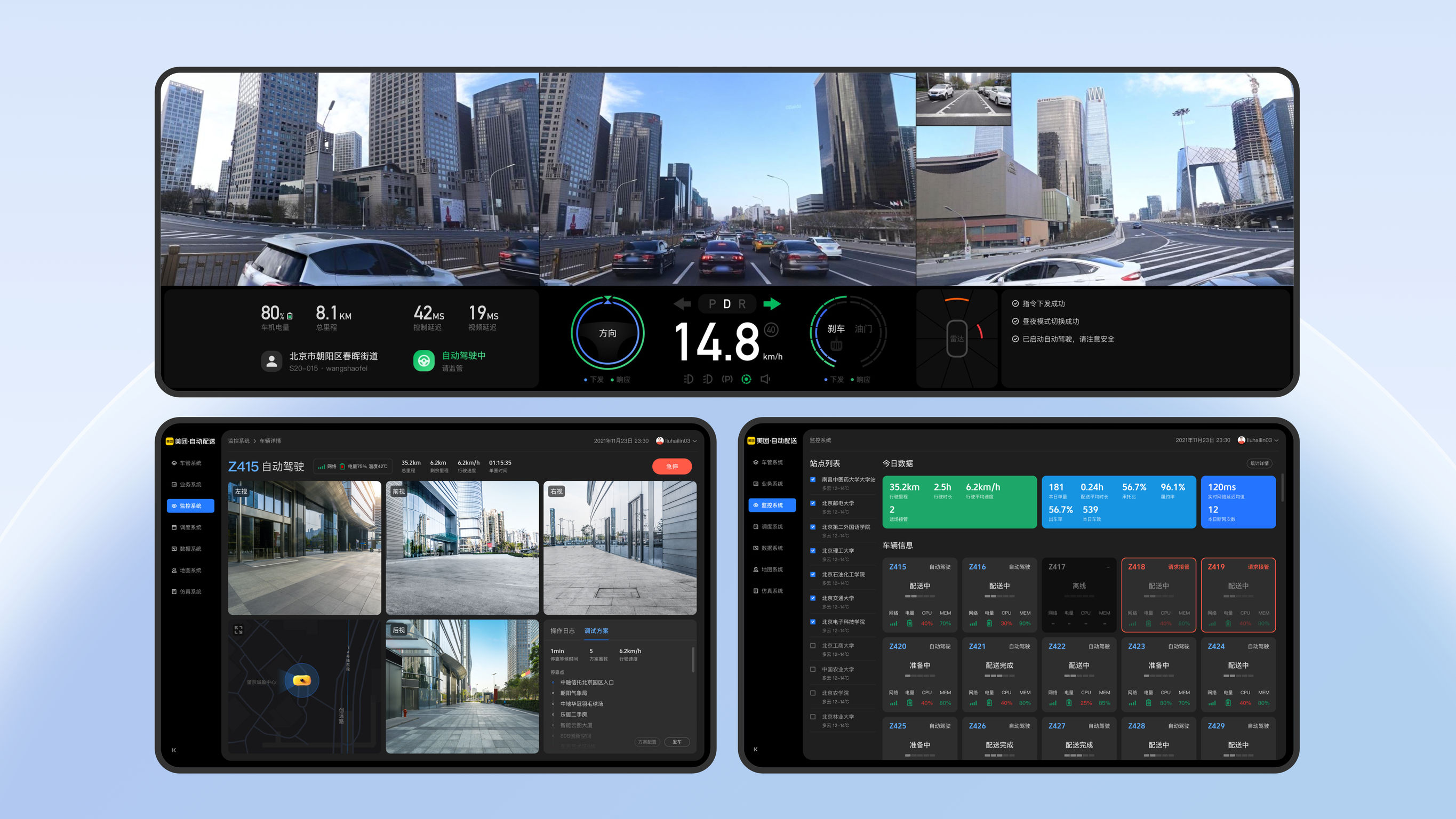Image resolution: width=1456 pixels, height=819 pixels.
Task: Switch to the 操作日志 tab
Action: (562, 631)
